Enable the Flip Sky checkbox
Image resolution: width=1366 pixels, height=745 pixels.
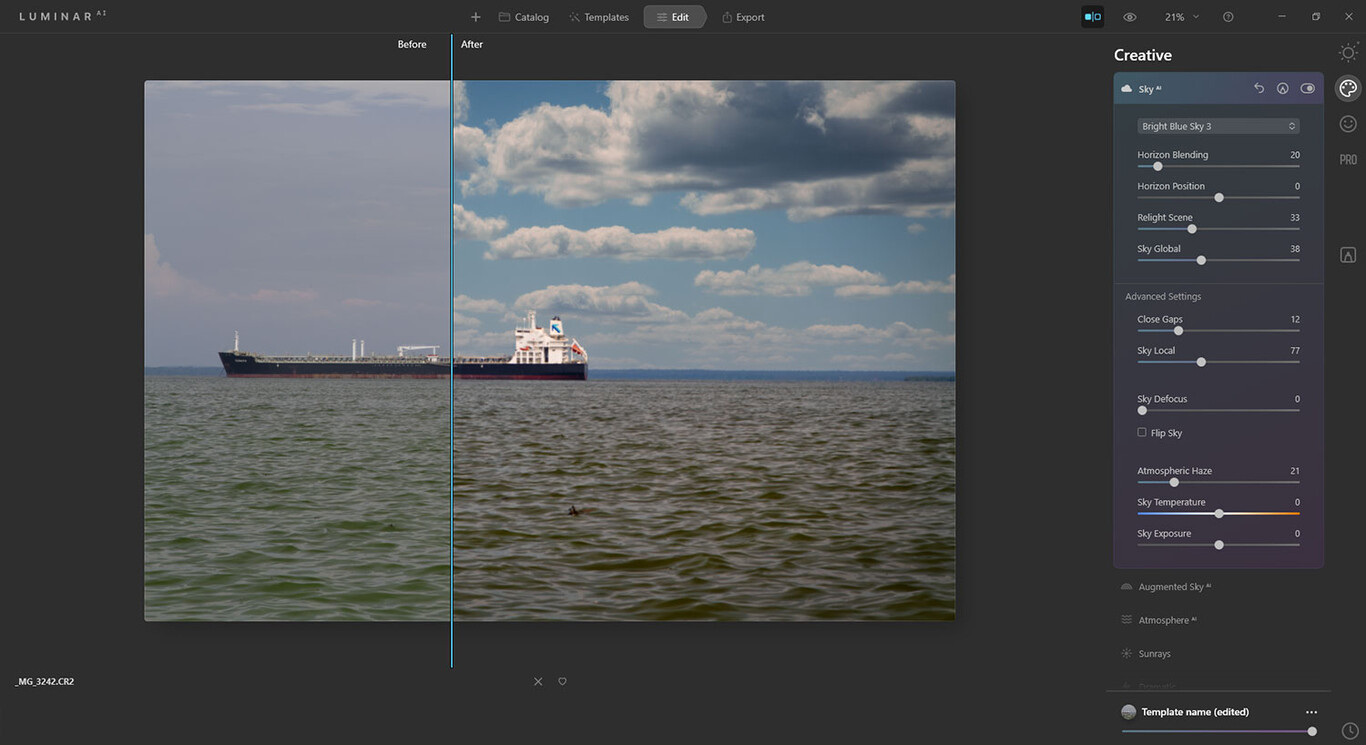(1141, 432)
